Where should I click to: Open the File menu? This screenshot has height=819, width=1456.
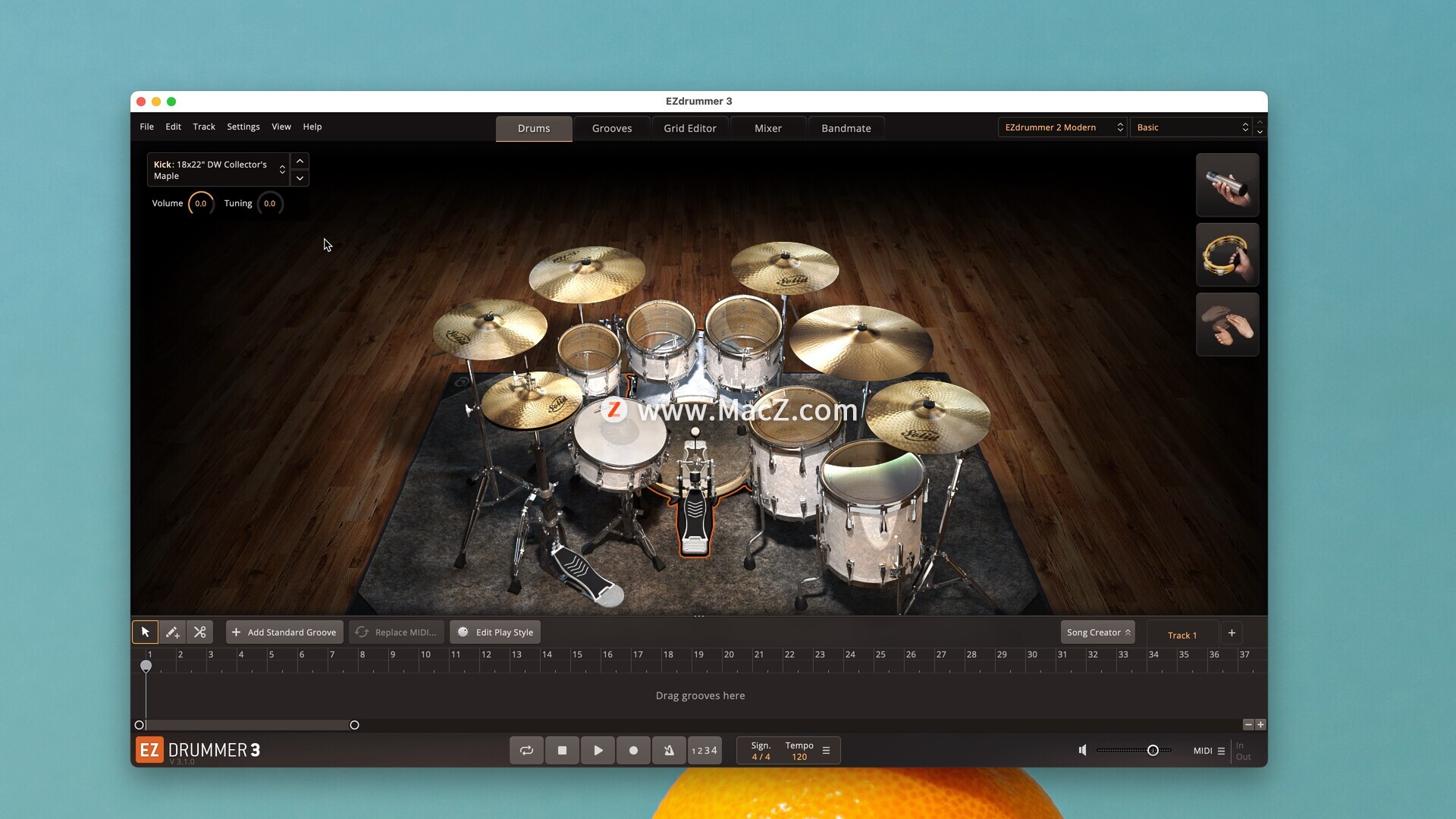(146, 127)
